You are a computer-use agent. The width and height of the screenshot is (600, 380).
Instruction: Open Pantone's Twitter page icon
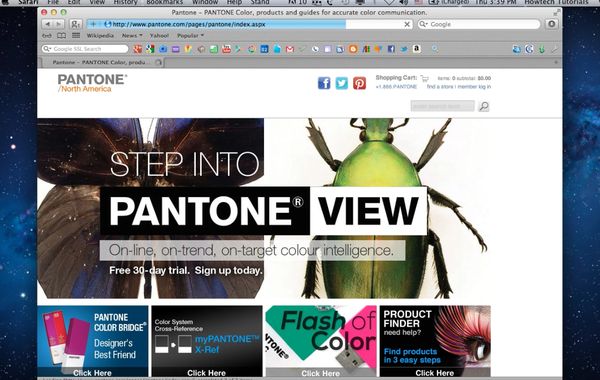342,83
